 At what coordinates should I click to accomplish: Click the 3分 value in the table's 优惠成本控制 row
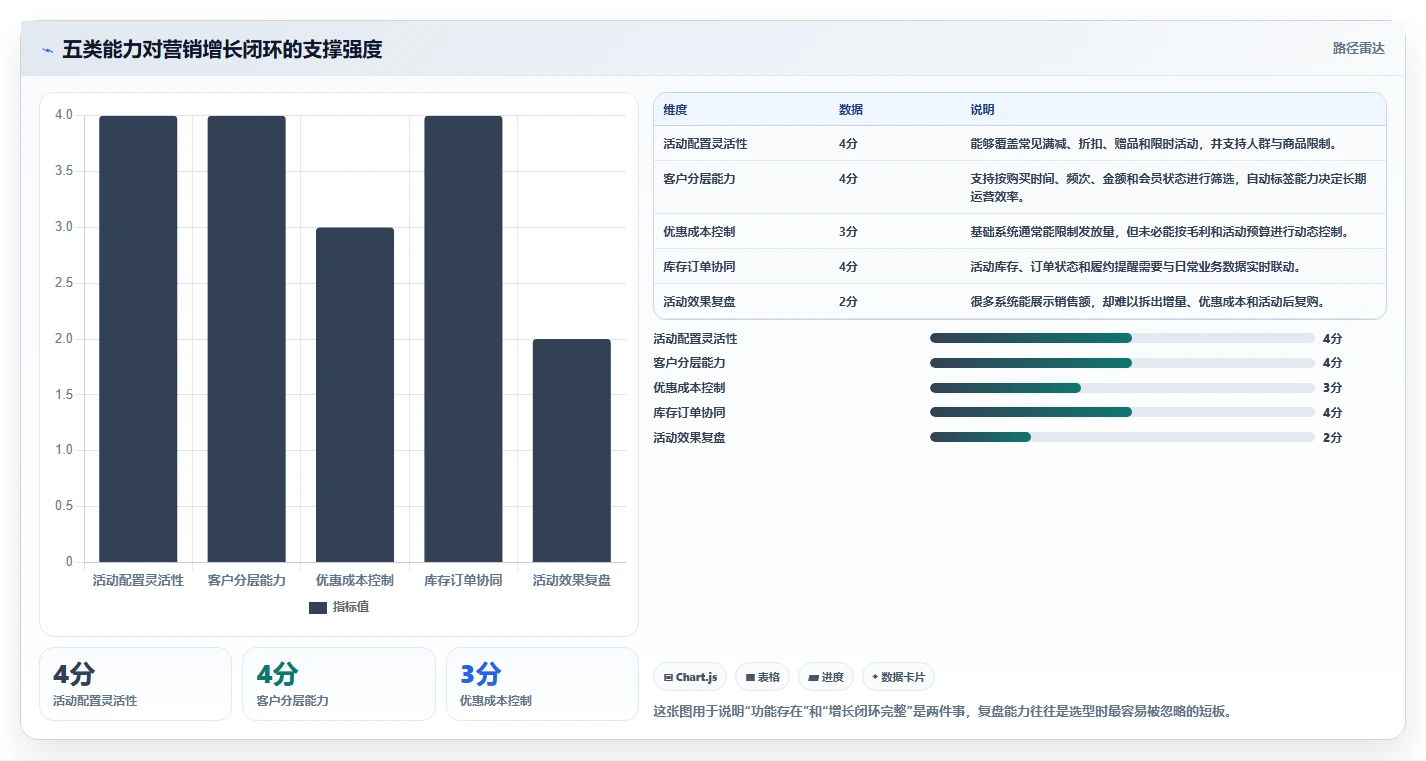coord(848,232)
